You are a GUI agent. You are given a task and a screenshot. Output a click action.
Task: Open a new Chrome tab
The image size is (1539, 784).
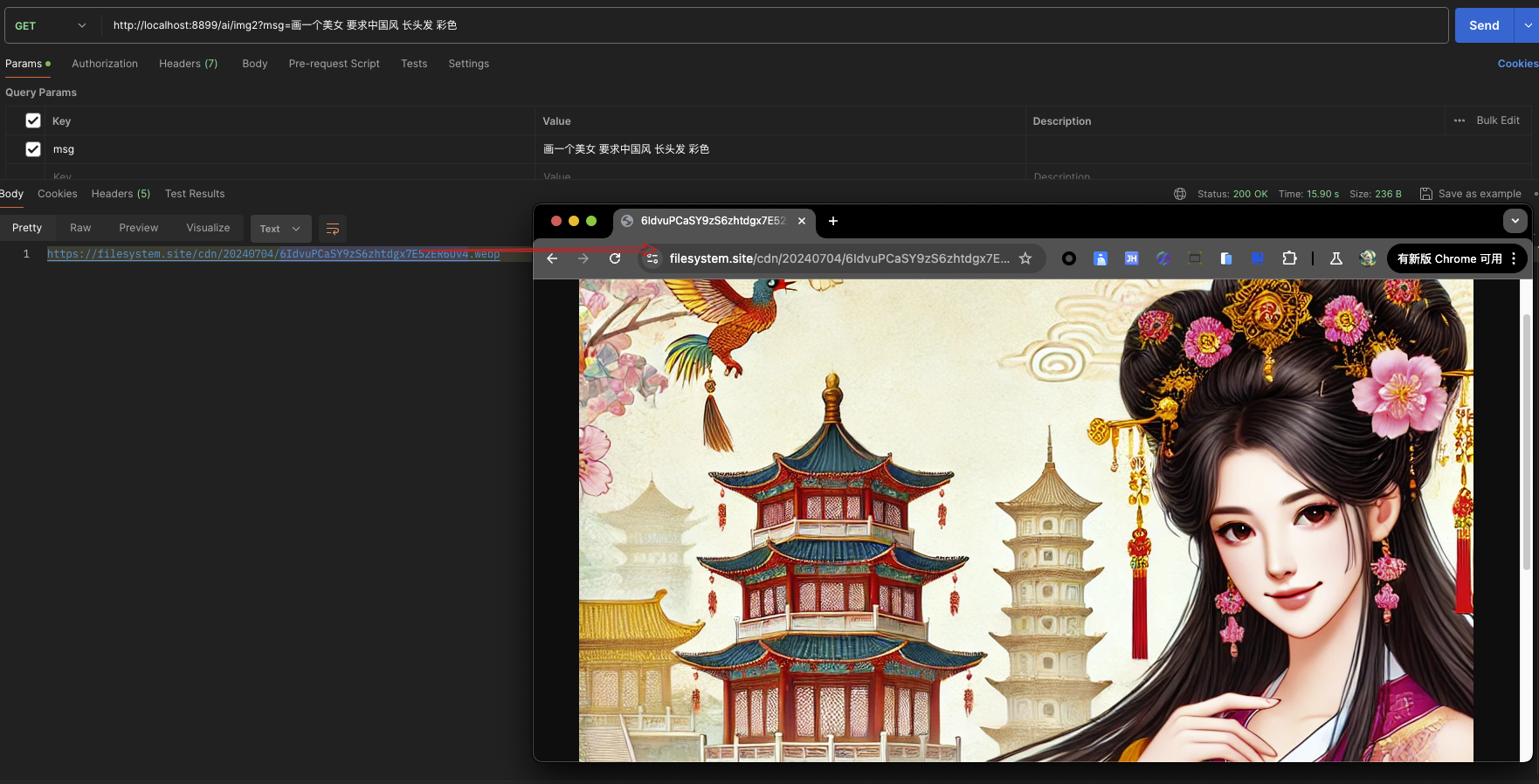point(833,221)
